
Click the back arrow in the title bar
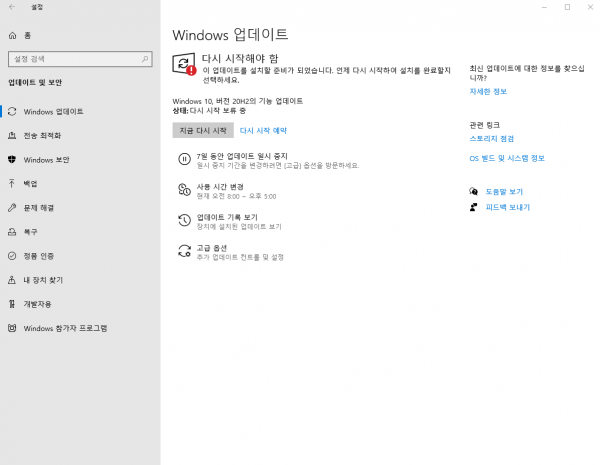[x=12, y=7]
